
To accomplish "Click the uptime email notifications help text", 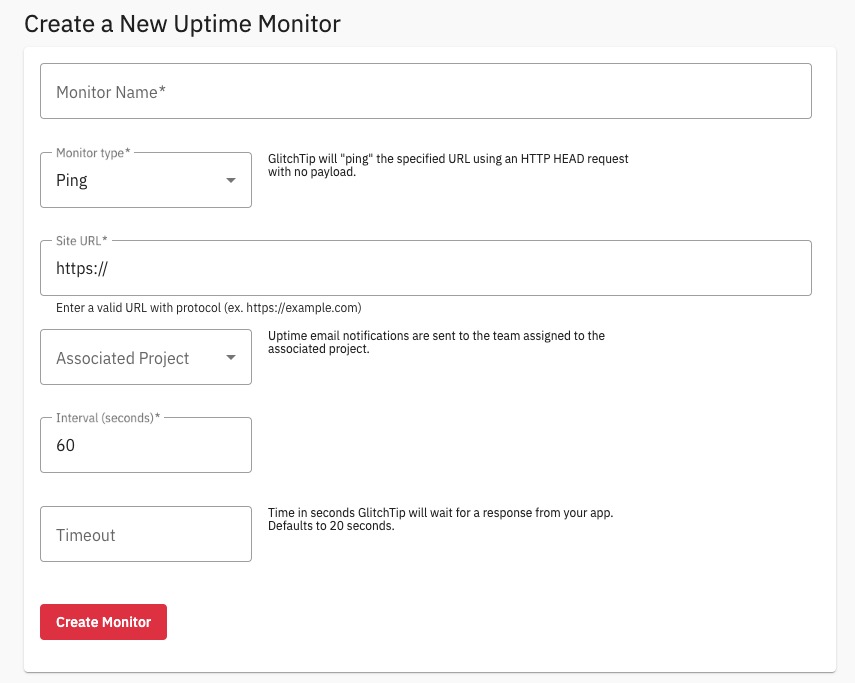I will (x=436, y=342).
